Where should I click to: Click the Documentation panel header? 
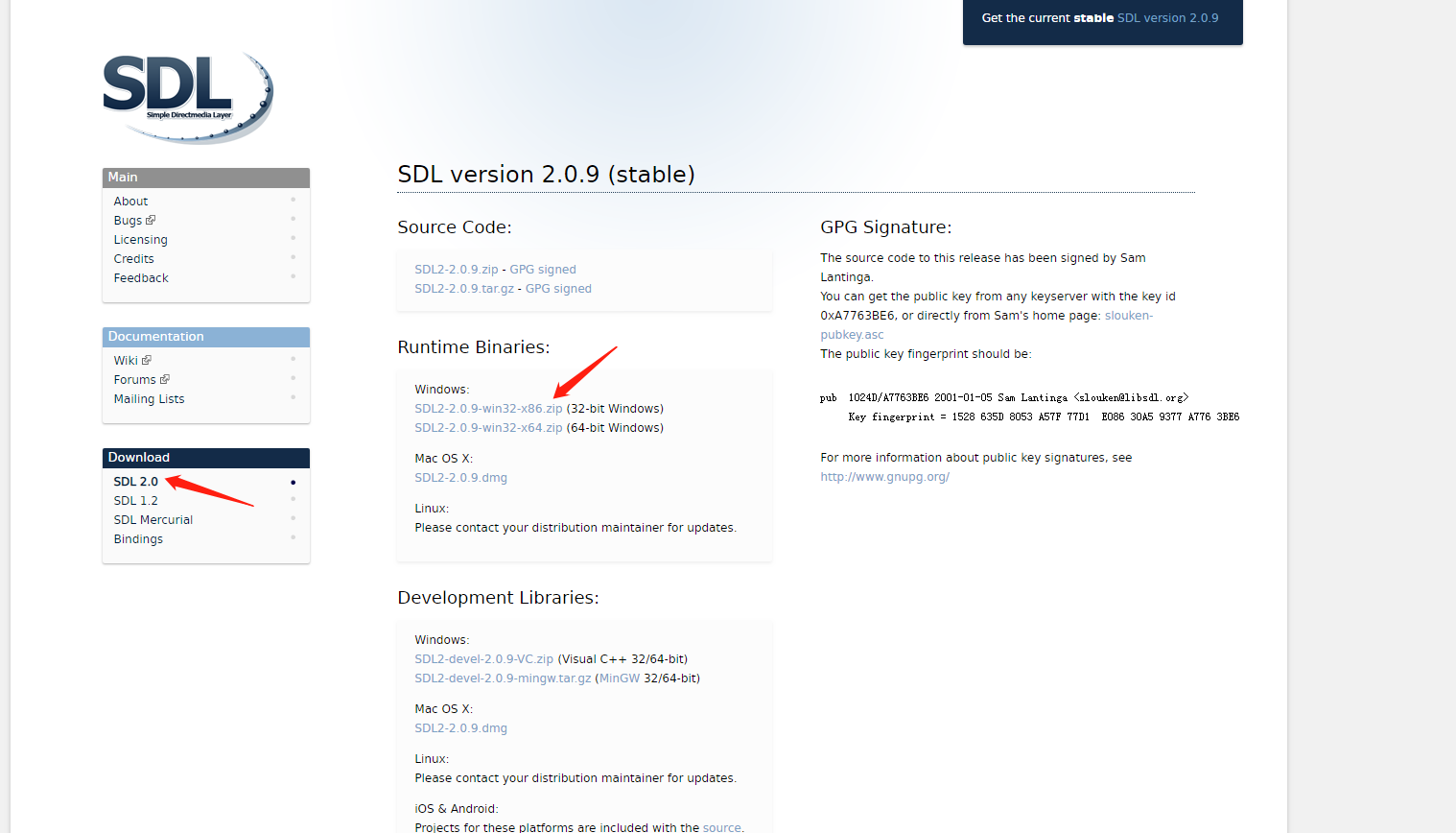[x=206, y=337]
